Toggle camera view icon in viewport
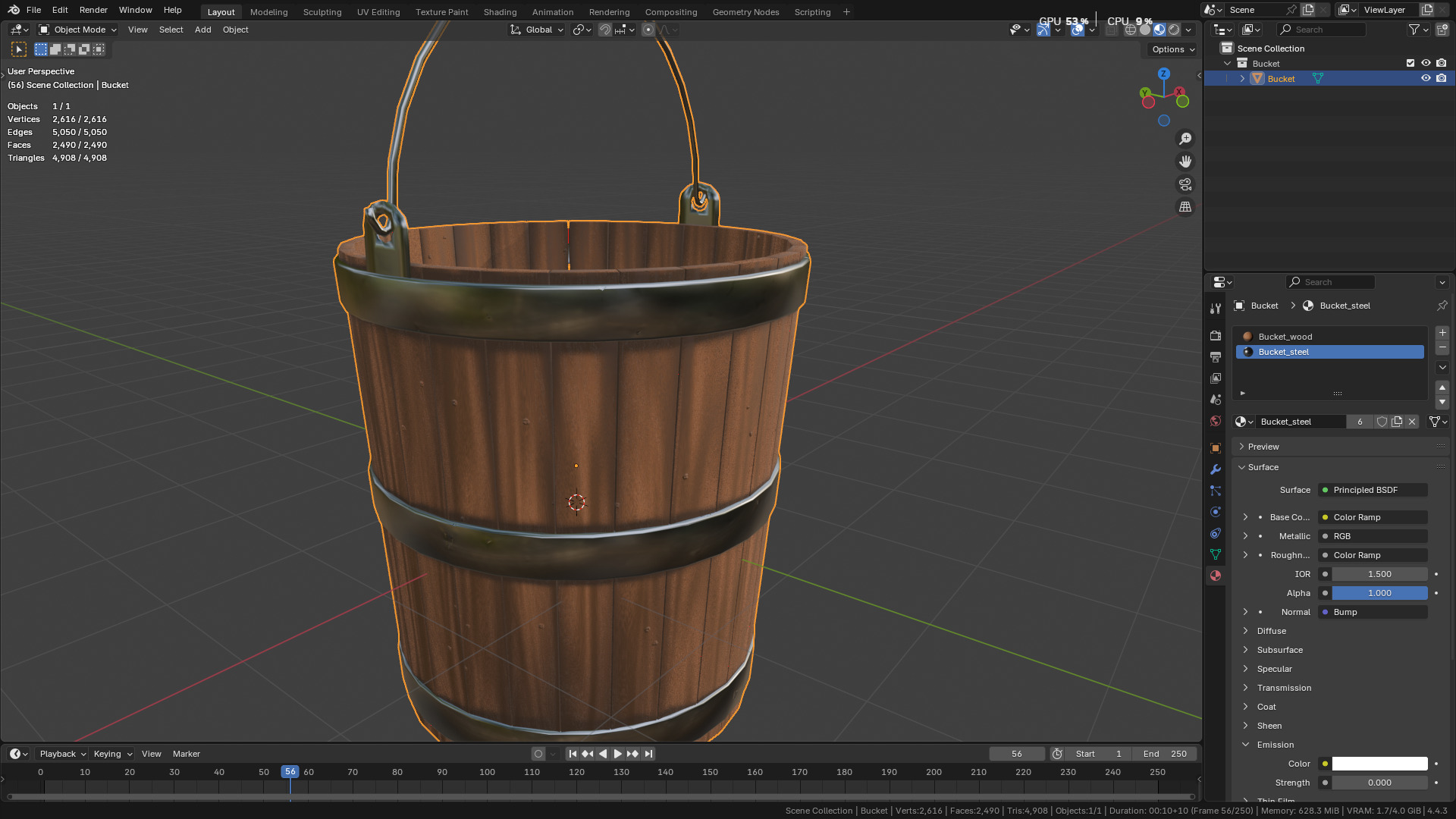This screenshot has width=1456, height=819. pyautogui.click(x=1185, y=184)
